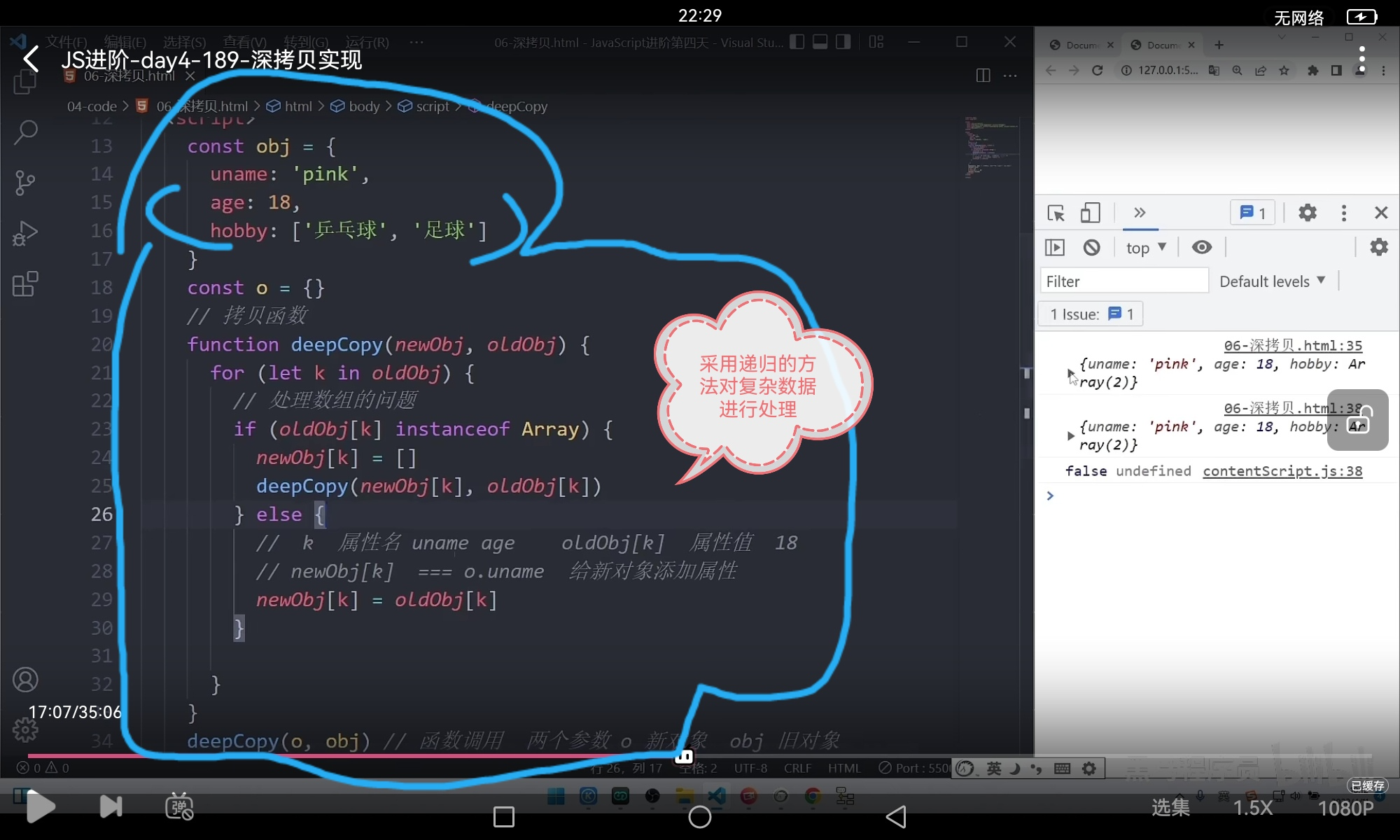Expand more DevTools tabs chevron
This screenshot has width=1400, height=840.
tap(1140, 213)
